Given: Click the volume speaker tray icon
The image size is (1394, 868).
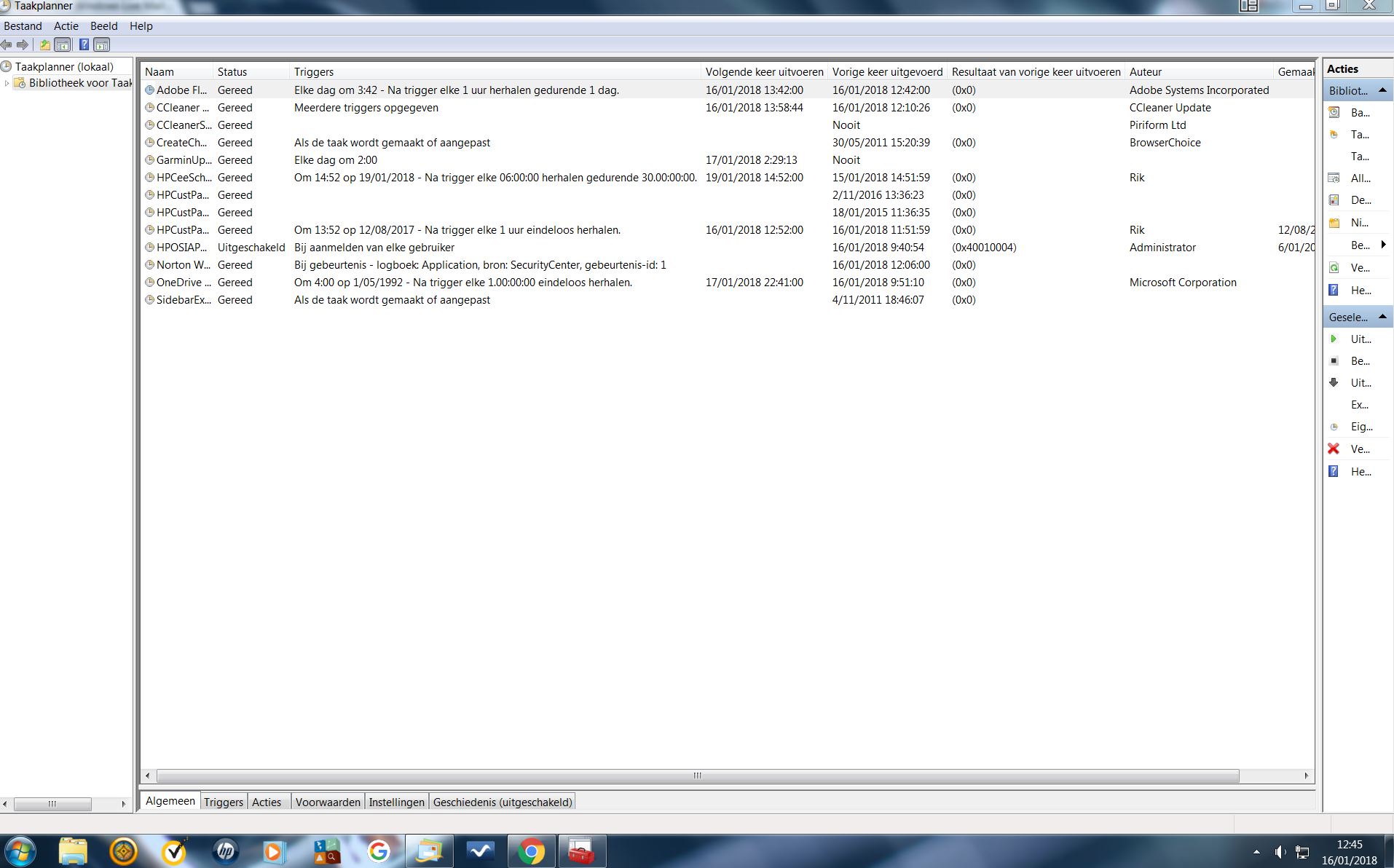Looking at the screenshot, I should tap(1280, 852).
